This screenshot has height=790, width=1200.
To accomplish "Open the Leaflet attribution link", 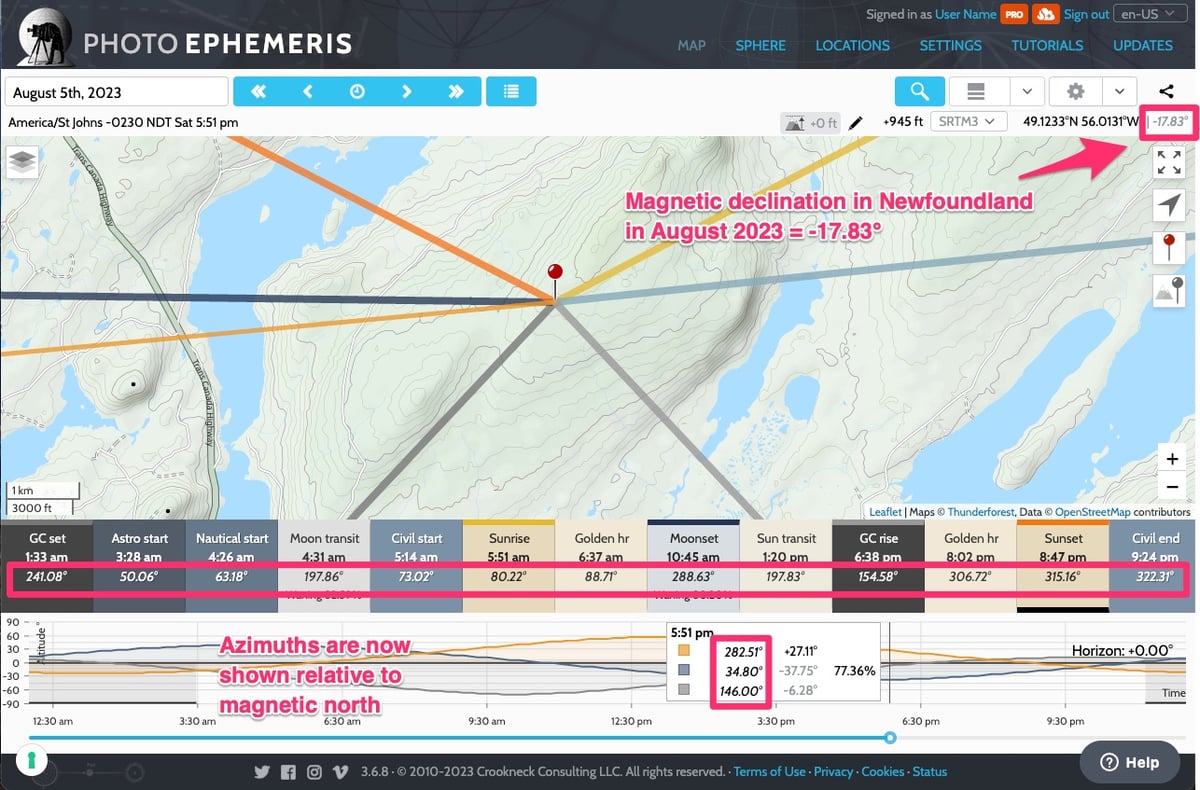I will click(885, 511).
